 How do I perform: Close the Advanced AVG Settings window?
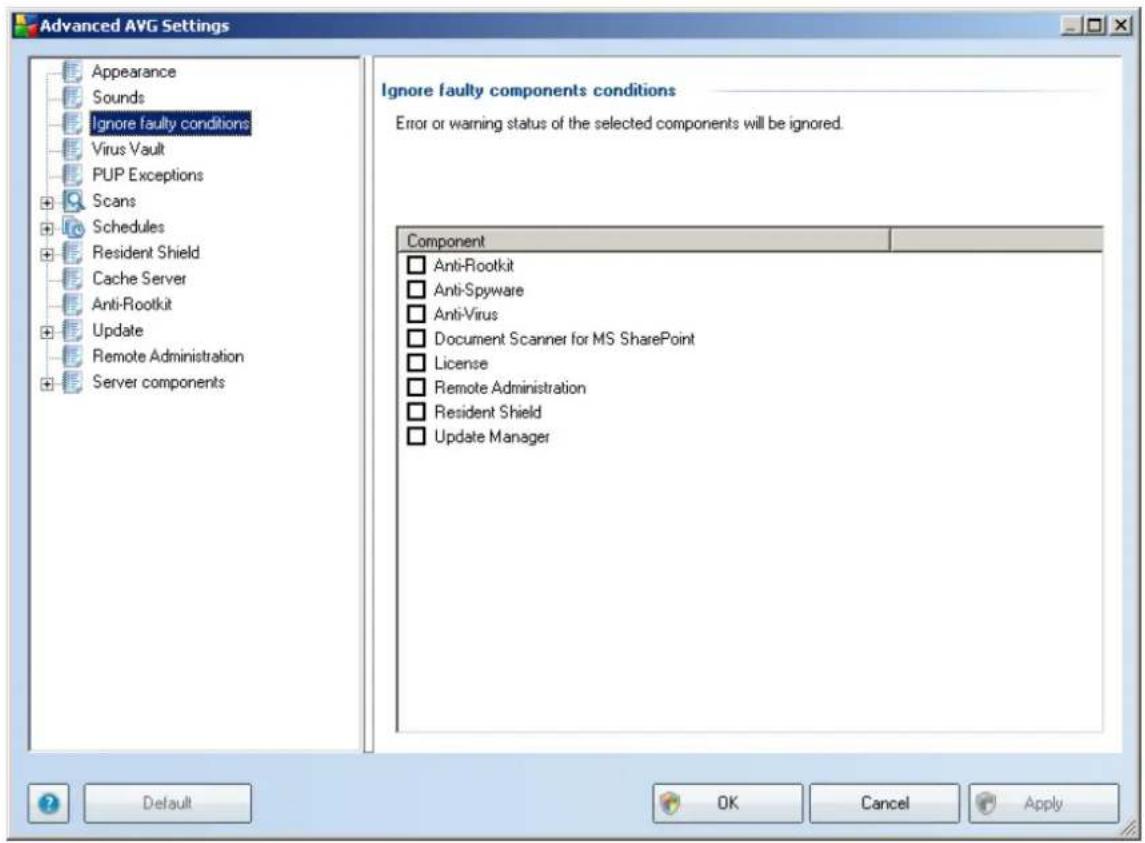(1121, 26)
